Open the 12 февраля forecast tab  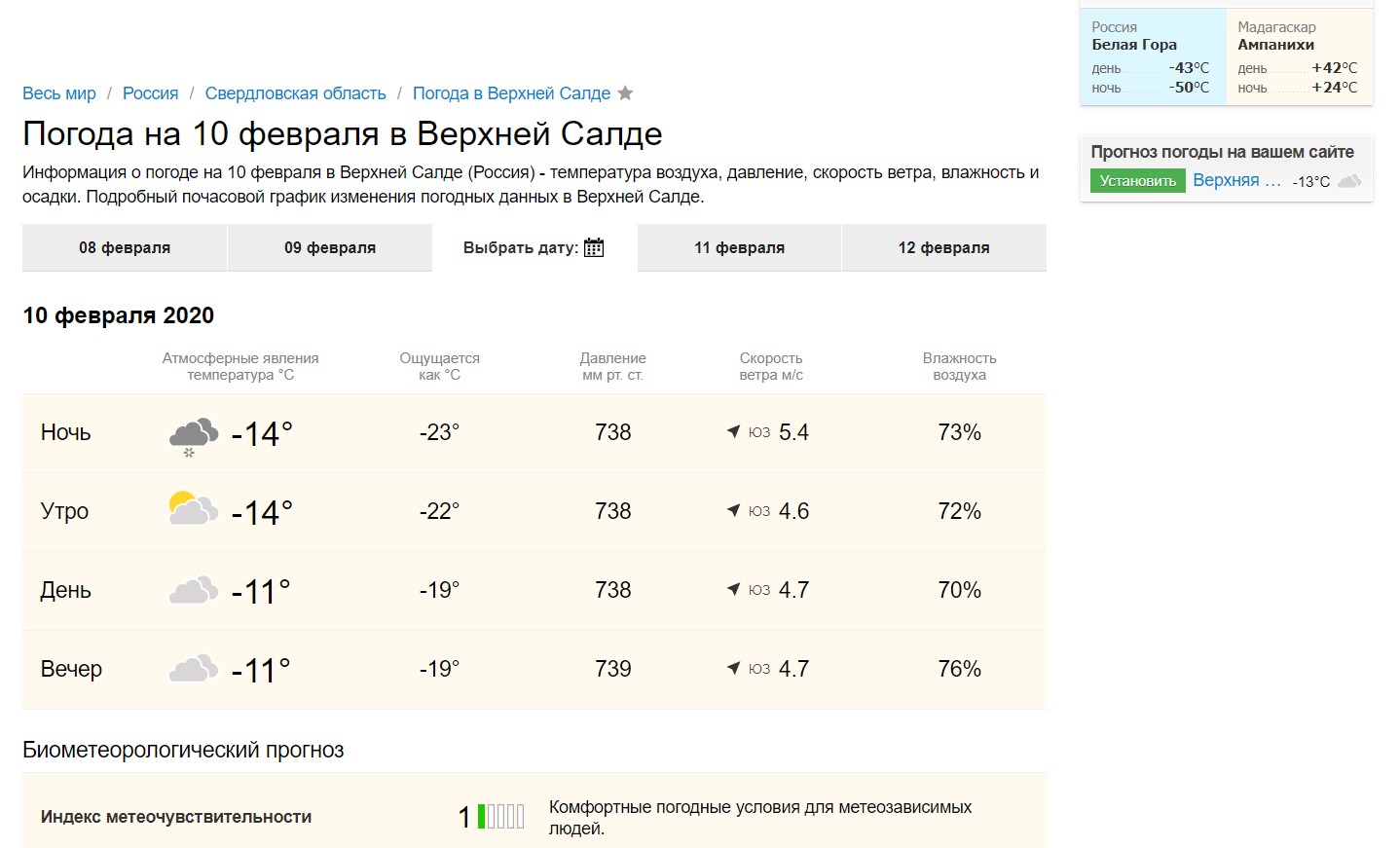coord(943,247)
